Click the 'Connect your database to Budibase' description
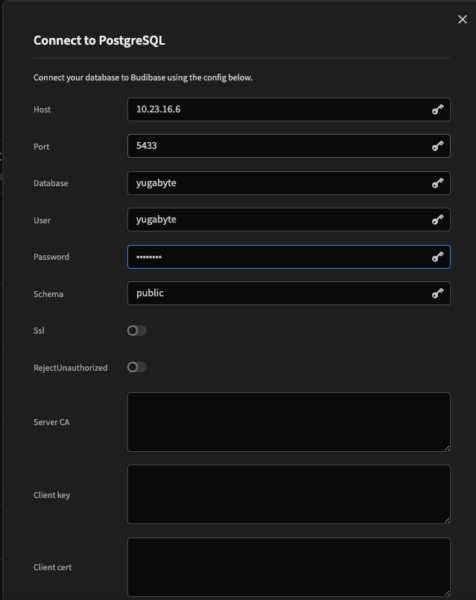The height and width of the screenshot is (600, 476). click(x=143, y=78)
